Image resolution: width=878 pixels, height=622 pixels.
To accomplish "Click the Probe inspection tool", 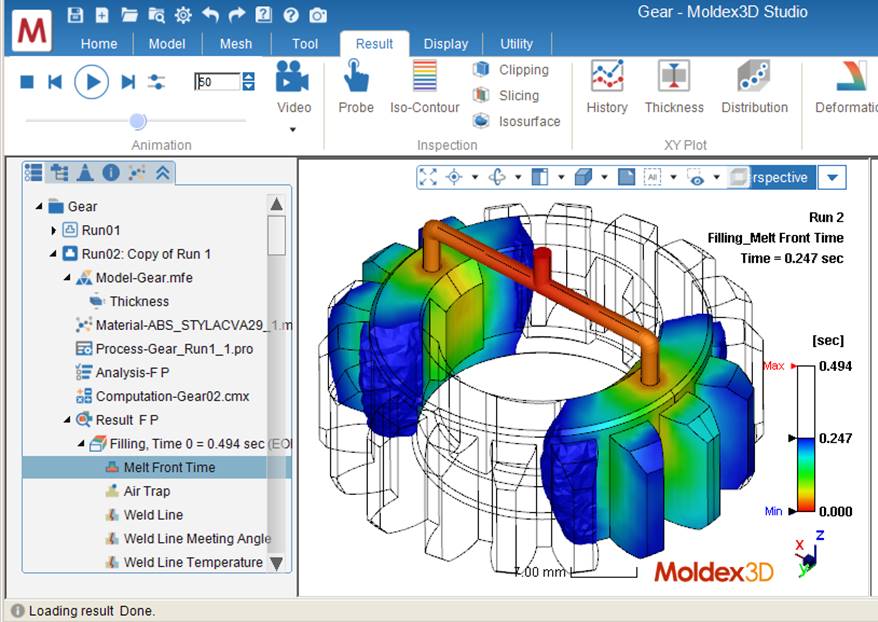I will (x=355, y=87).
